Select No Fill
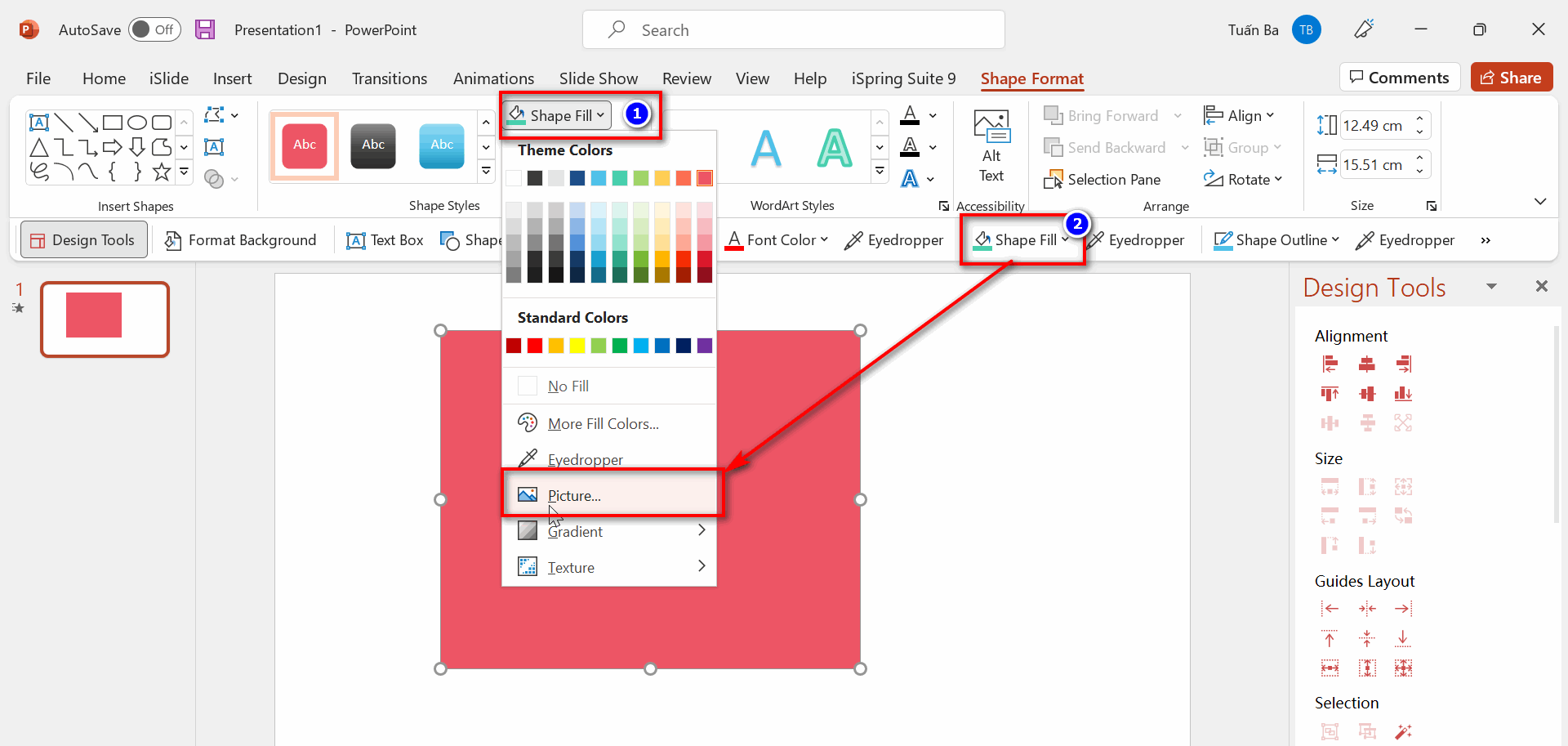The height and width of the screenshot is (746, 1568). 609,386
